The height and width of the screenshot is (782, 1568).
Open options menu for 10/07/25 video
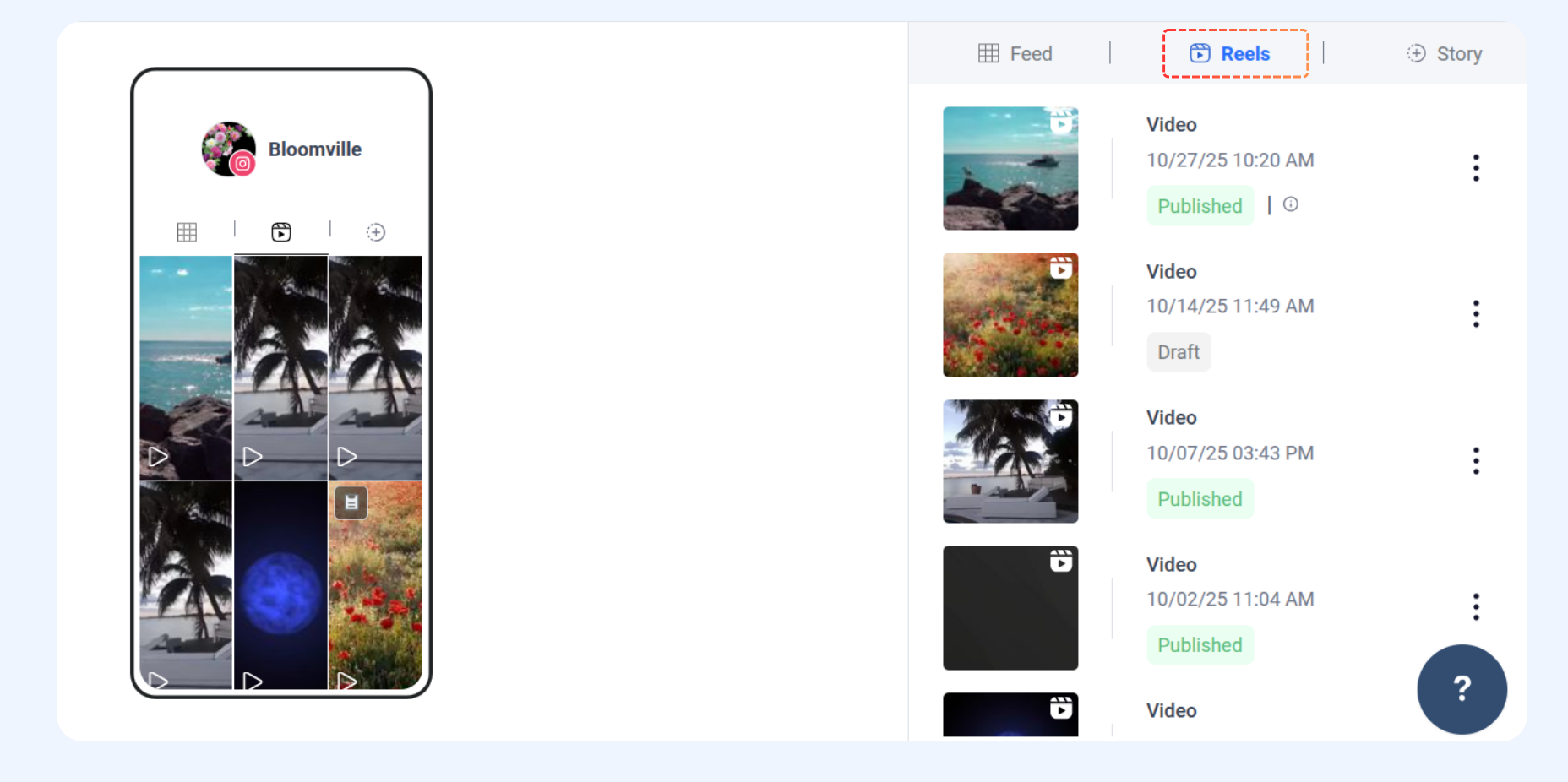(1476, 461)
